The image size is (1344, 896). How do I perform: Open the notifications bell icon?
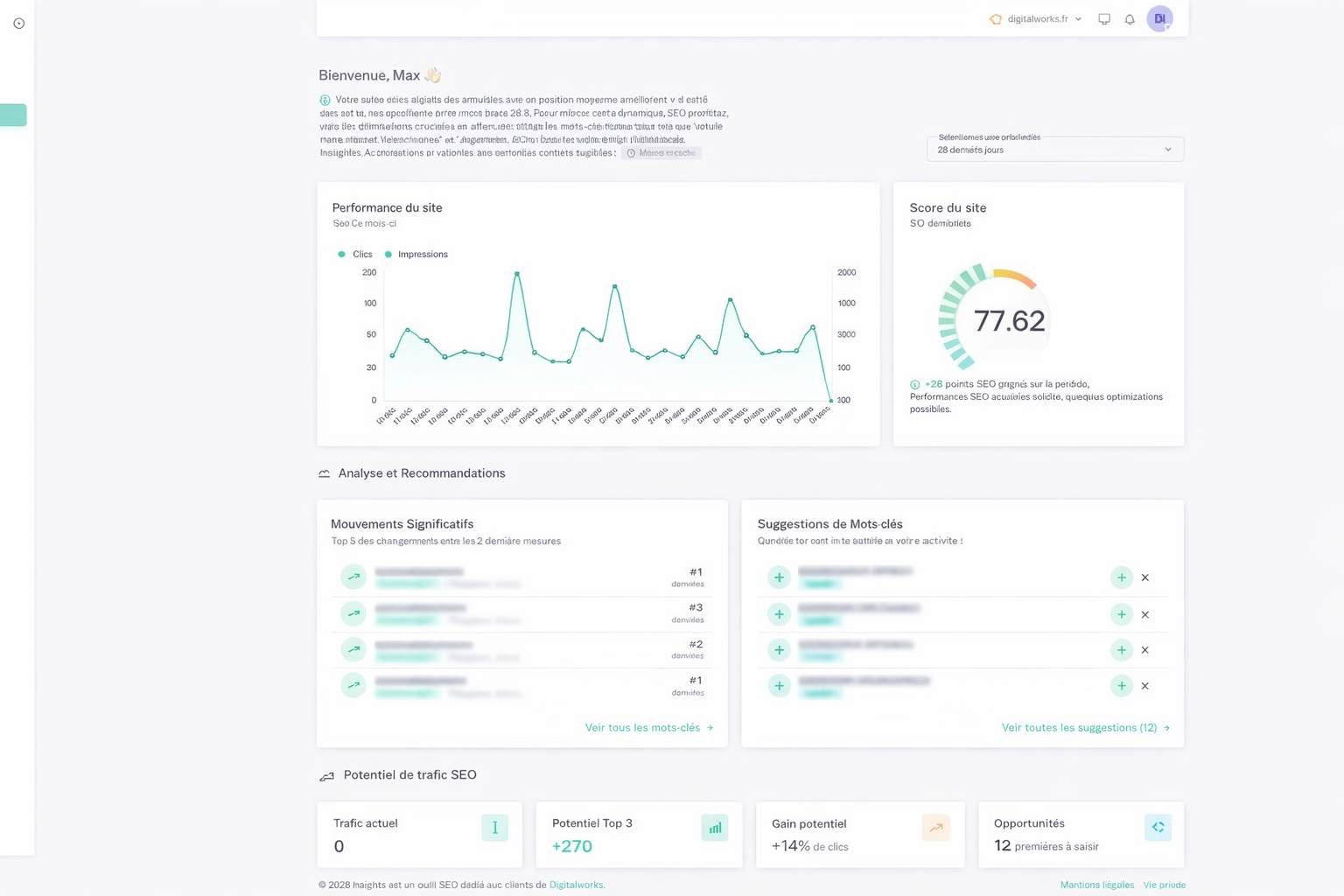pyautogui.click(x=1129, y=18)
